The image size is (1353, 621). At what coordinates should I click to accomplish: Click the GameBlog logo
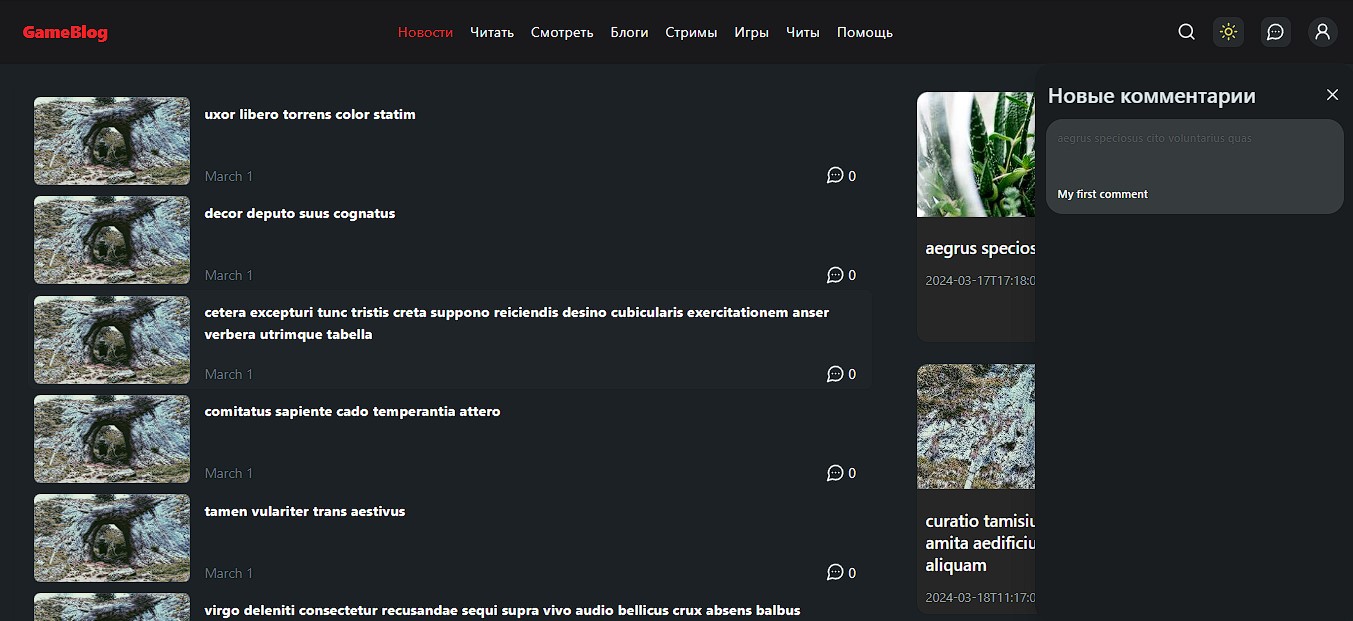tap(65, 32)
